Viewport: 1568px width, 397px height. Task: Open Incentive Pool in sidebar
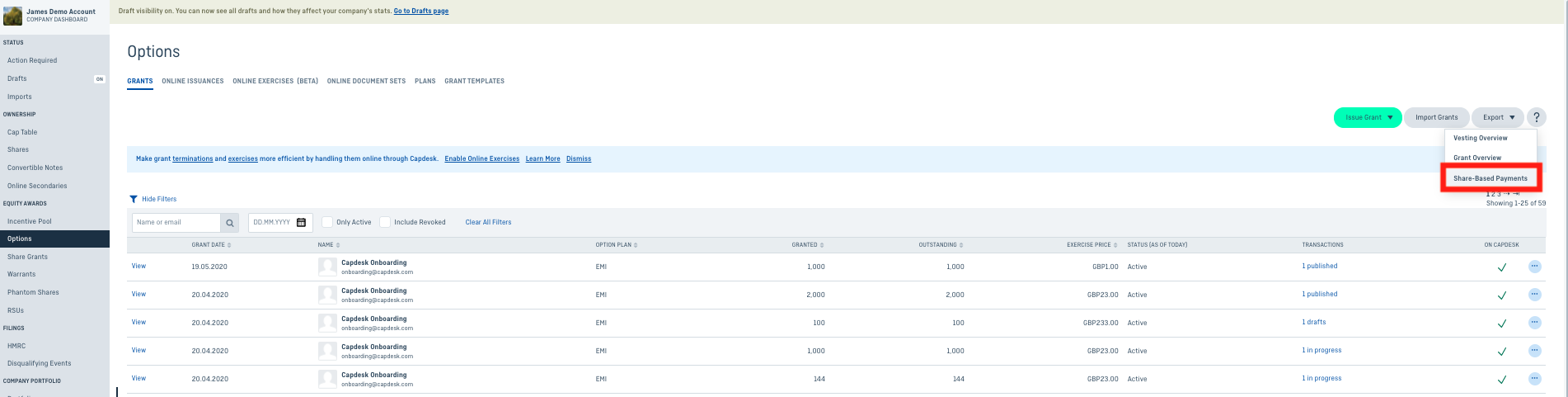tap(30, 221)
